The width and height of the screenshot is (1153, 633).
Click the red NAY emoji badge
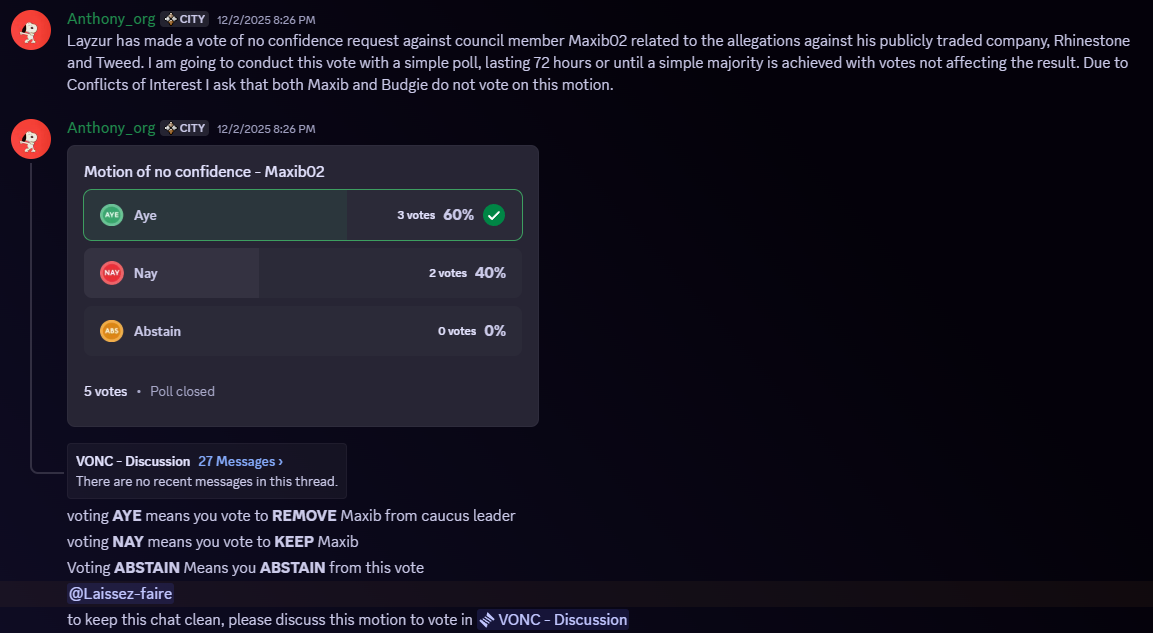pyautogui.click(x=112, y=273)
